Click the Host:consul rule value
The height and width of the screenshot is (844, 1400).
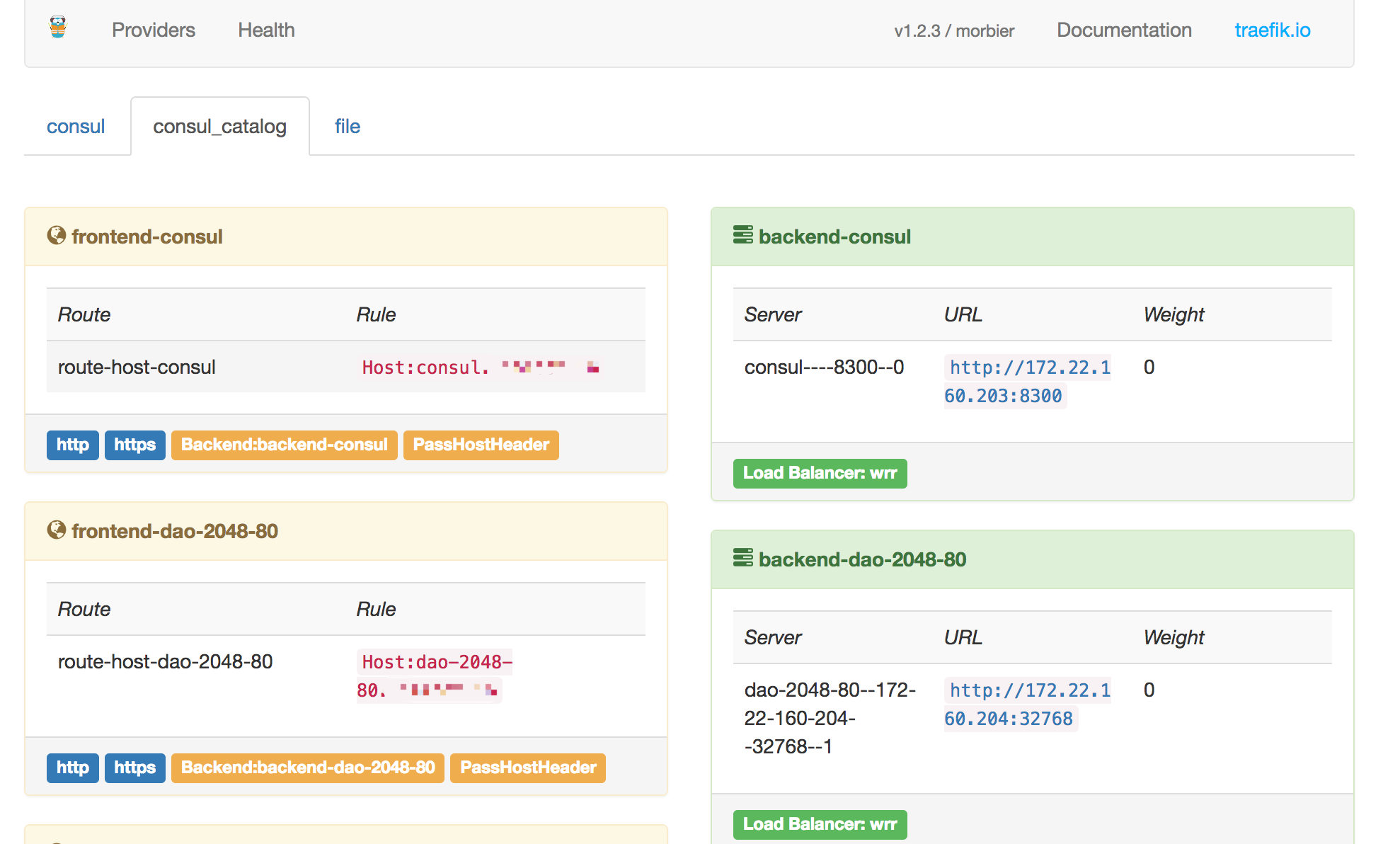pyautogui.click(x=481, y=367)
